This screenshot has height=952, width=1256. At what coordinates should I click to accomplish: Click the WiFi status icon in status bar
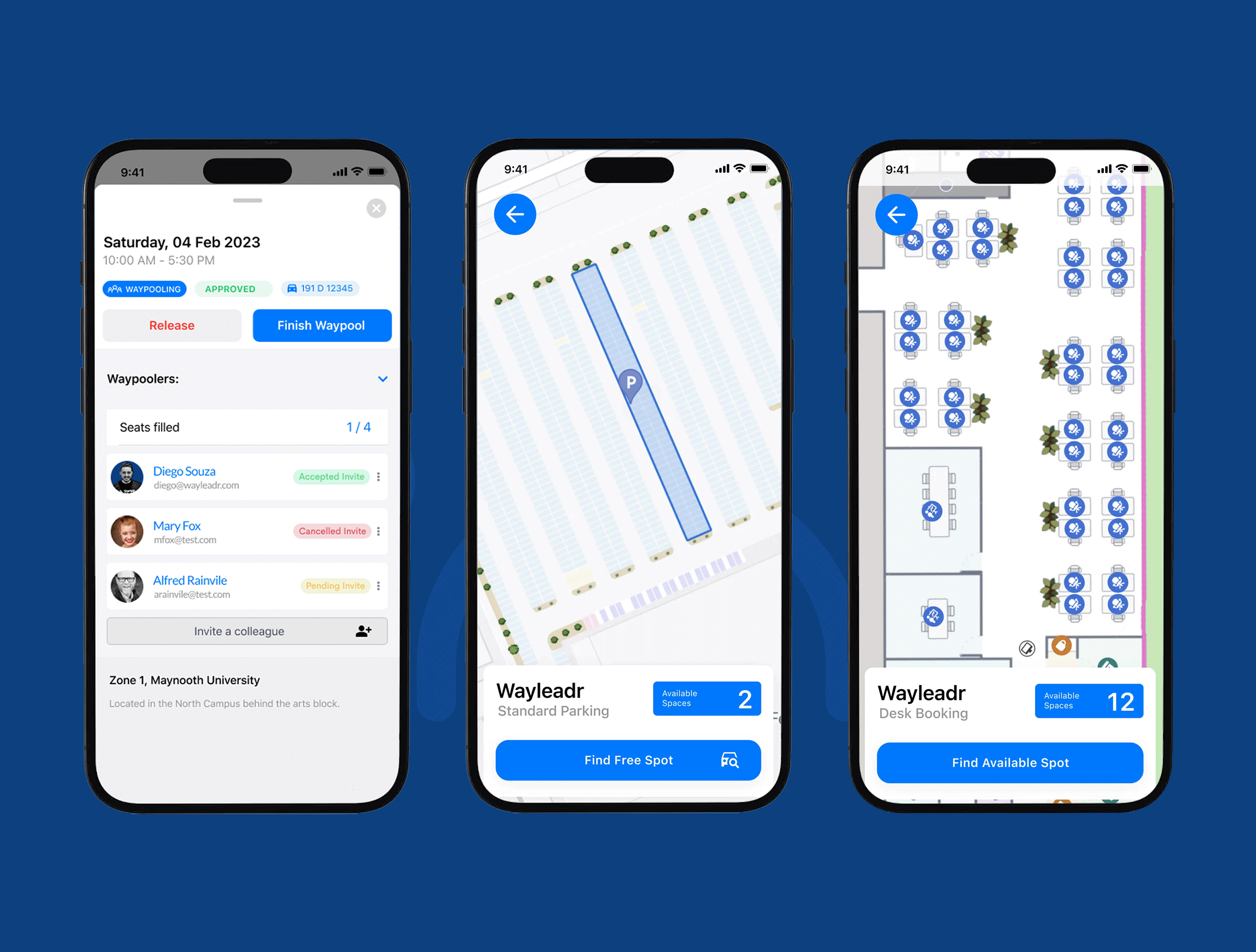click(740, 167)
